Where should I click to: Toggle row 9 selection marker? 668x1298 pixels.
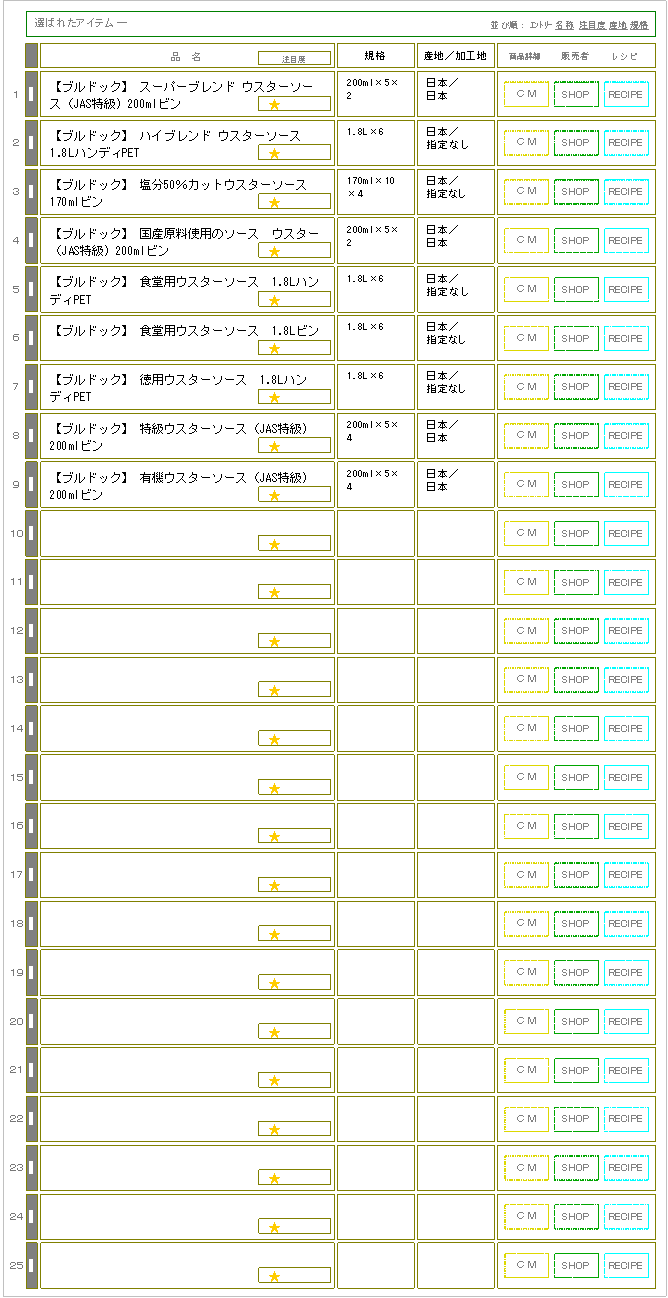(x=31, y=485)
